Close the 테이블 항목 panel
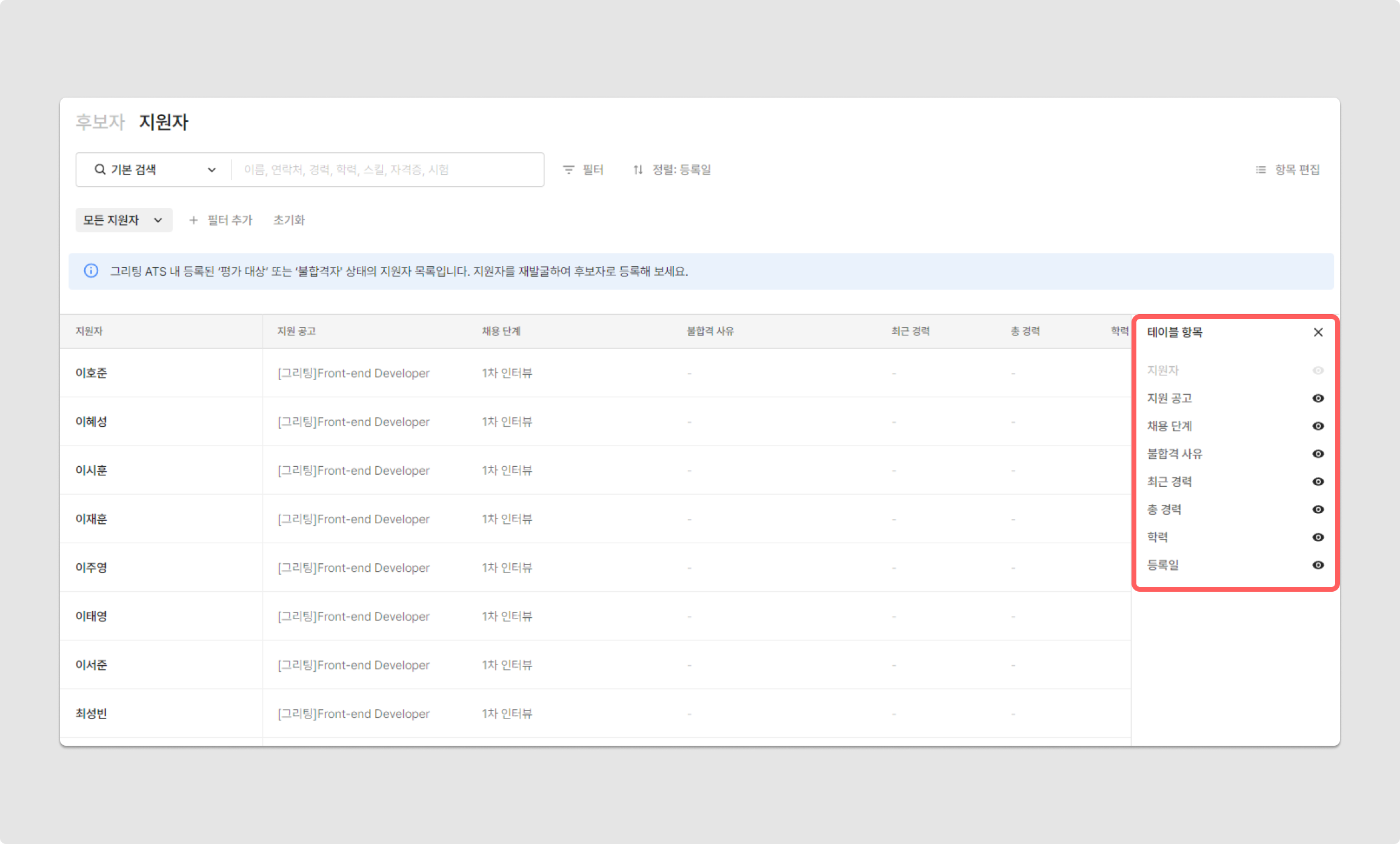The image size is (1400, 844). (1318, 332)
